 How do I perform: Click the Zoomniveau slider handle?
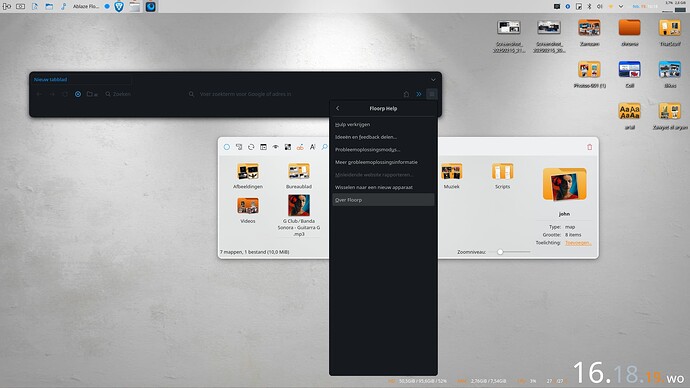500,252
